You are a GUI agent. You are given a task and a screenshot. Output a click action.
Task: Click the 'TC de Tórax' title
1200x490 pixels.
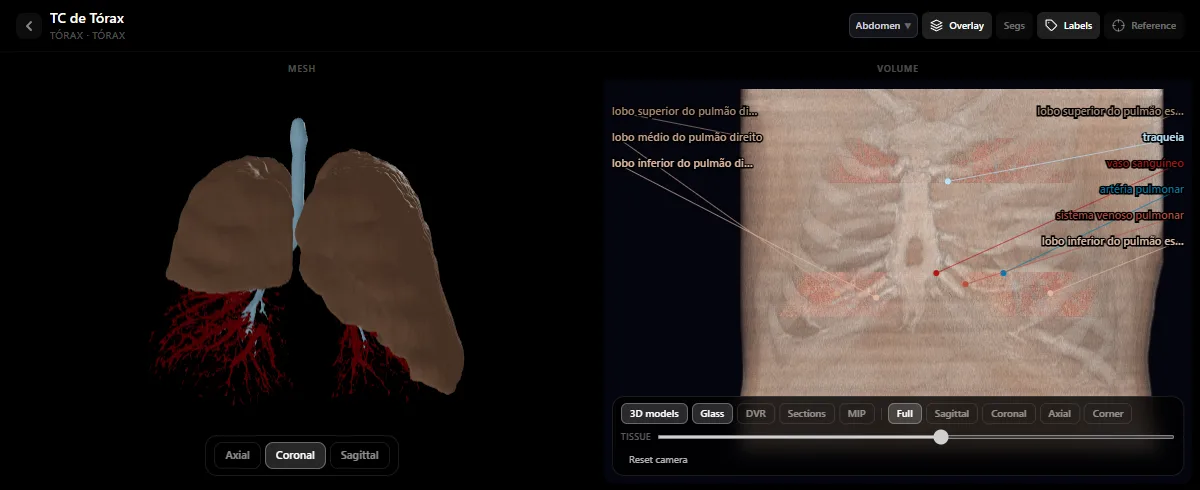click(87, 18)
